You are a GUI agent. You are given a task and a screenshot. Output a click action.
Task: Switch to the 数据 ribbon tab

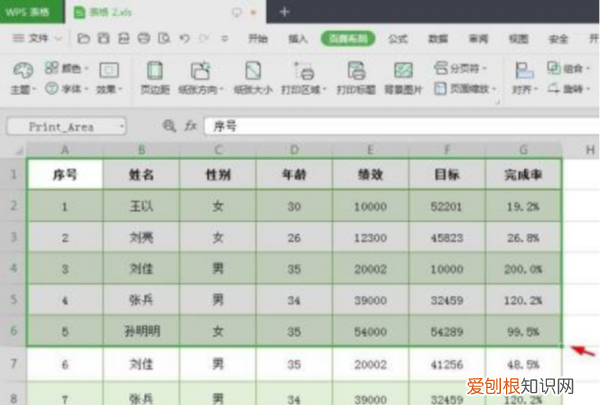438,38
